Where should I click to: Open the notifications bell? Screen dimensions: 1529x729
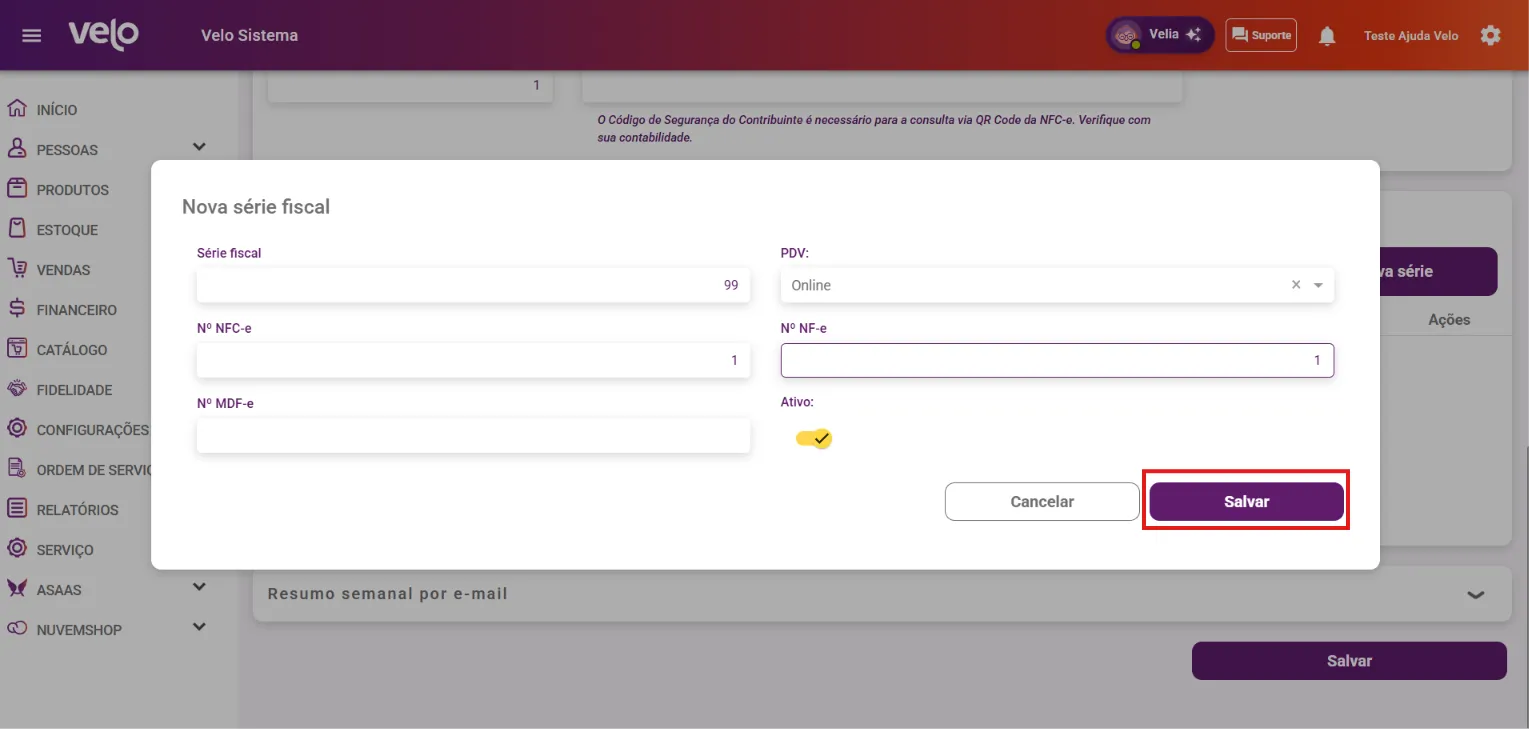(1327, 36)
